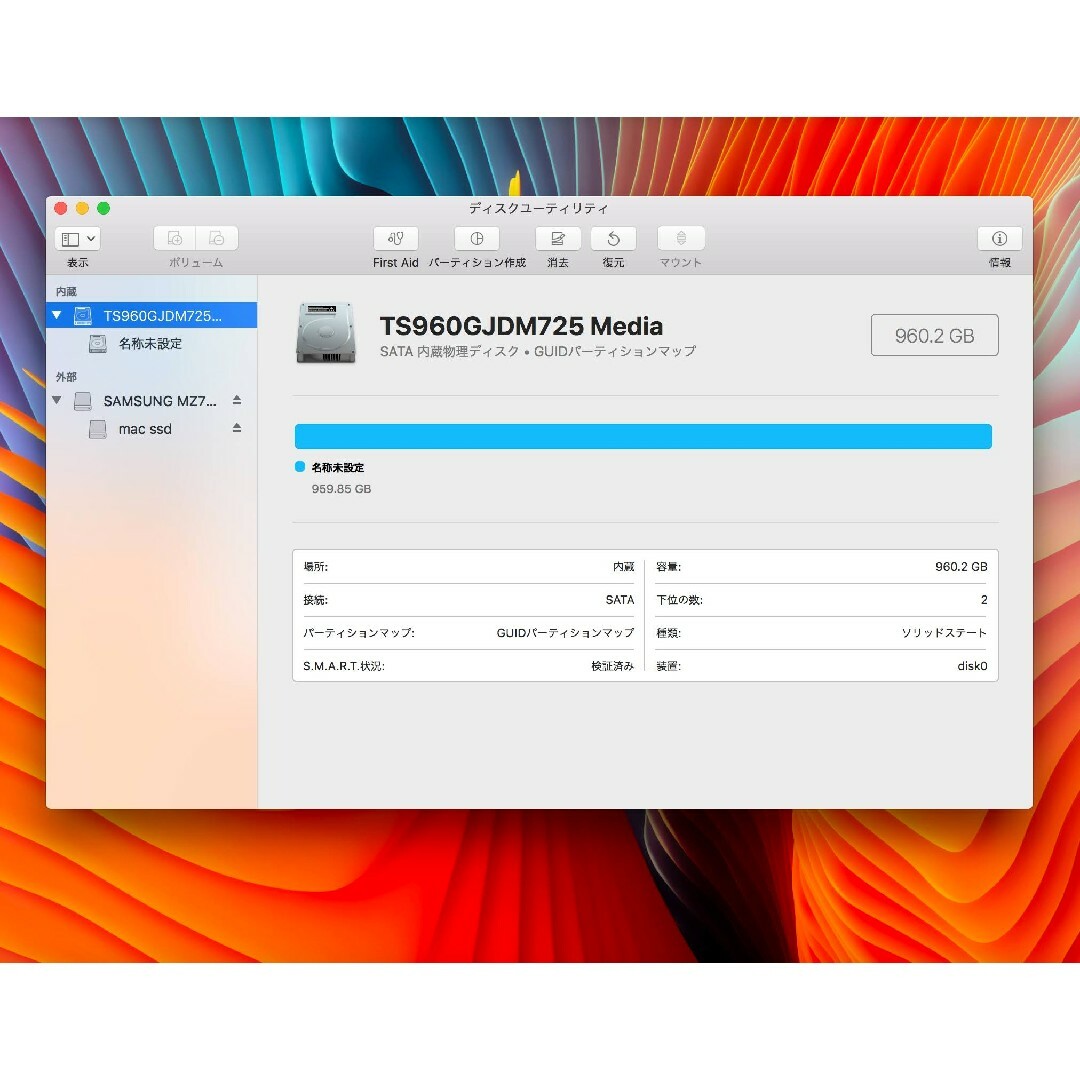Click the 表示 toolbar label
Viewport: 1080px width, 1080px height.
click(77, 262)
